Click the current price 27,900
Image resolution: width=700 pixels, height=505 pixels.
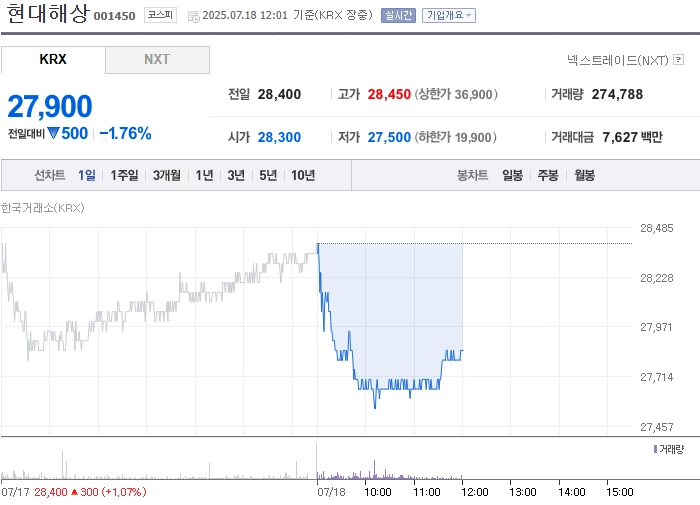pos(50,106)
